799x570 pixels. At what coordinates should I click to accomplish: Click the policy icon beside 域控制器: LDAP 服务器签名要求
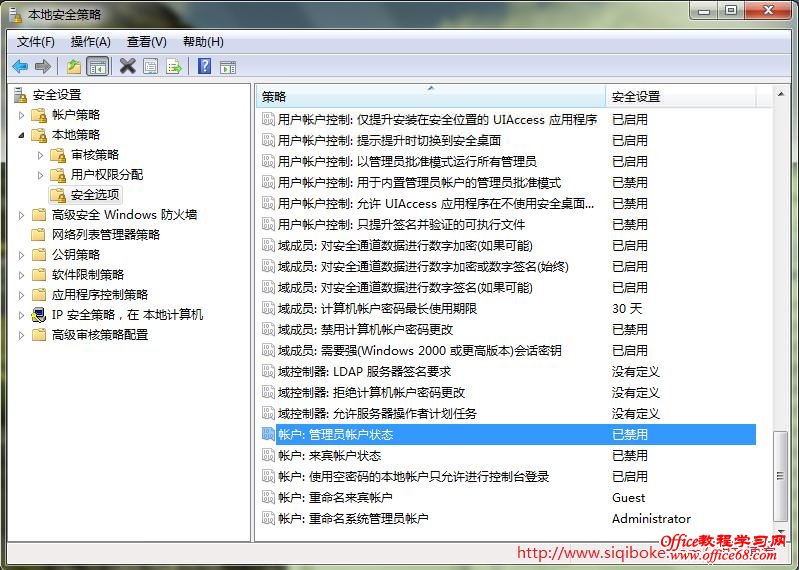point(268,371)
